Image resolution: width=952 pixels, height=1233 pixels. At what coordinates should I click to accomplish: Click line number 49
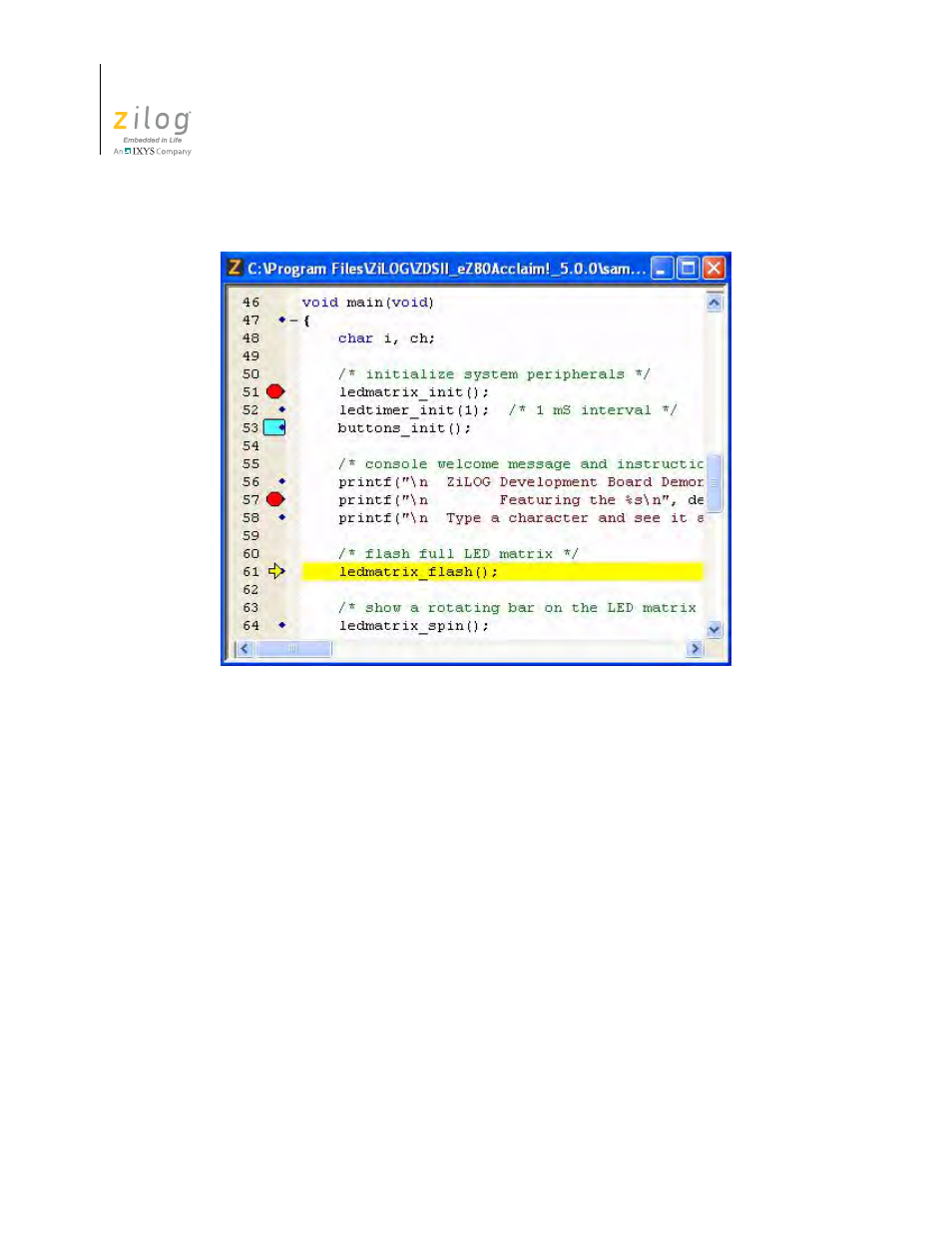pyautogui.click(x=250, y=356)
